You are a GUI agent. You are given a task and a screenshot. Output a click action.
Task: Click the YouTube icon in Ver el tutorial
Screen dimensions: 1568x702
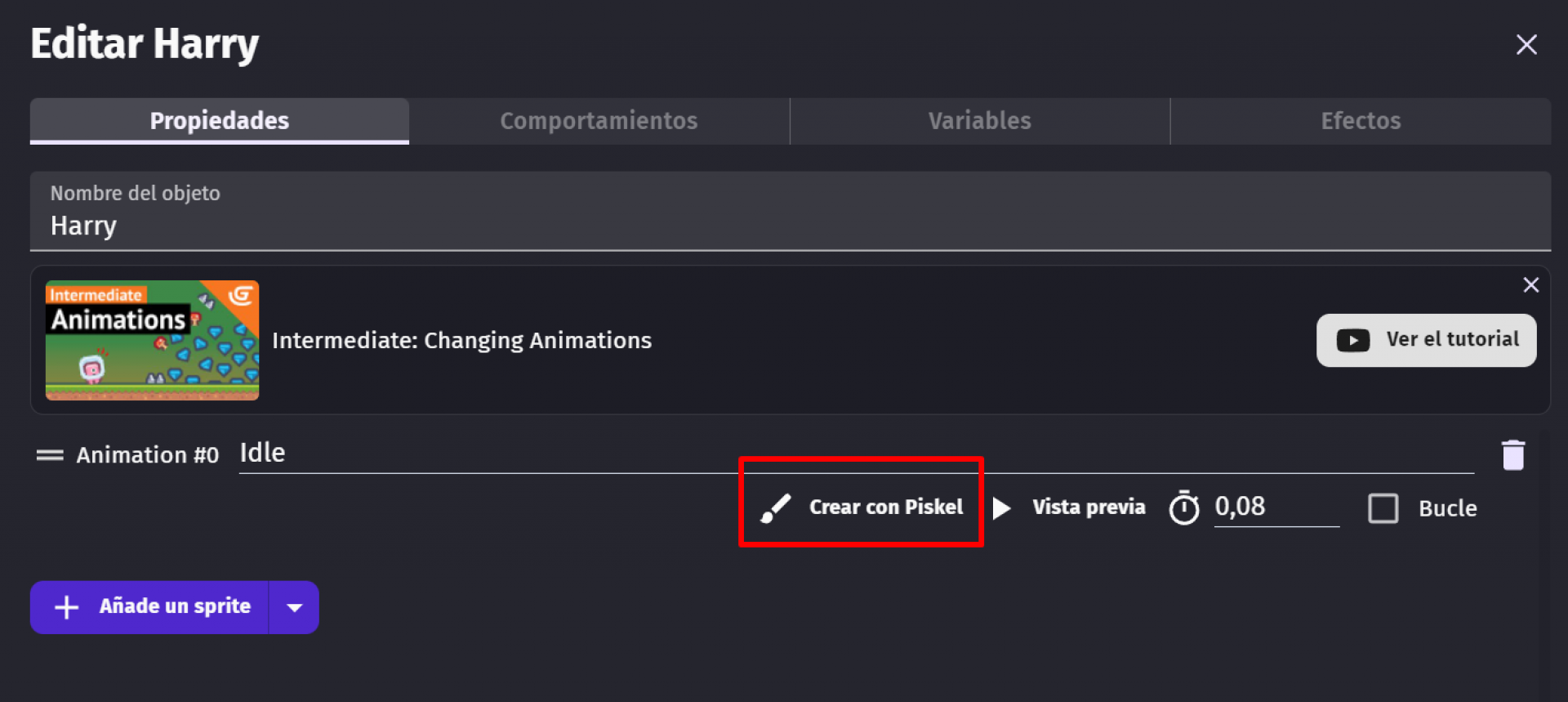coord(1353,340)
